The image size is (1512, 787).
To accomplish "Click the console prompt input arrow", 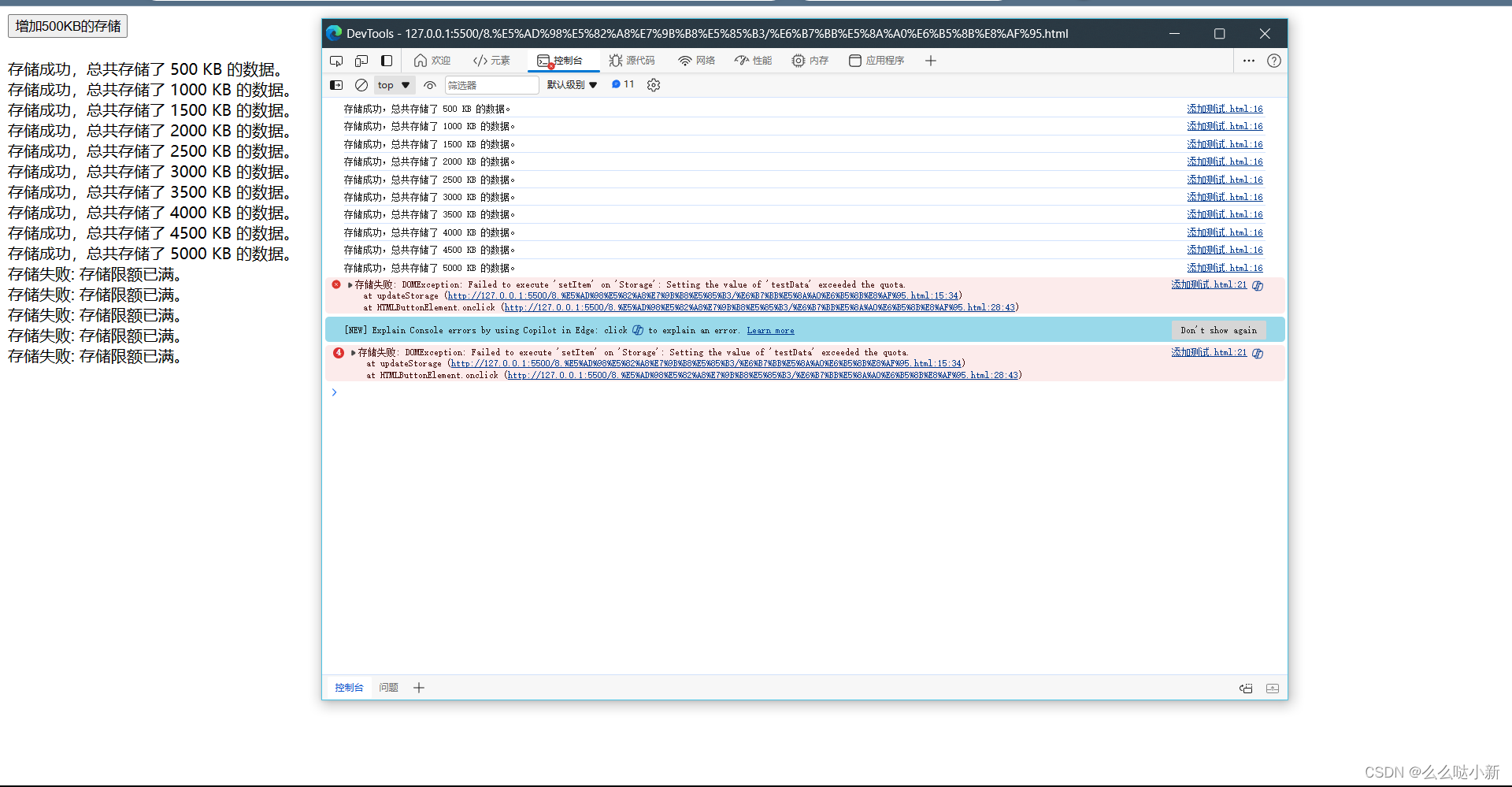I will (335, 392).
